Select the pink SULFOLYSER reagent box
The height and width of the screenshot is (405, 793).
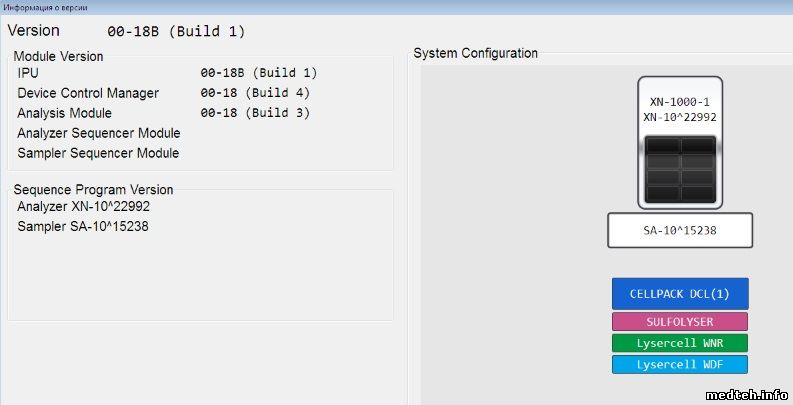(680, 322)
